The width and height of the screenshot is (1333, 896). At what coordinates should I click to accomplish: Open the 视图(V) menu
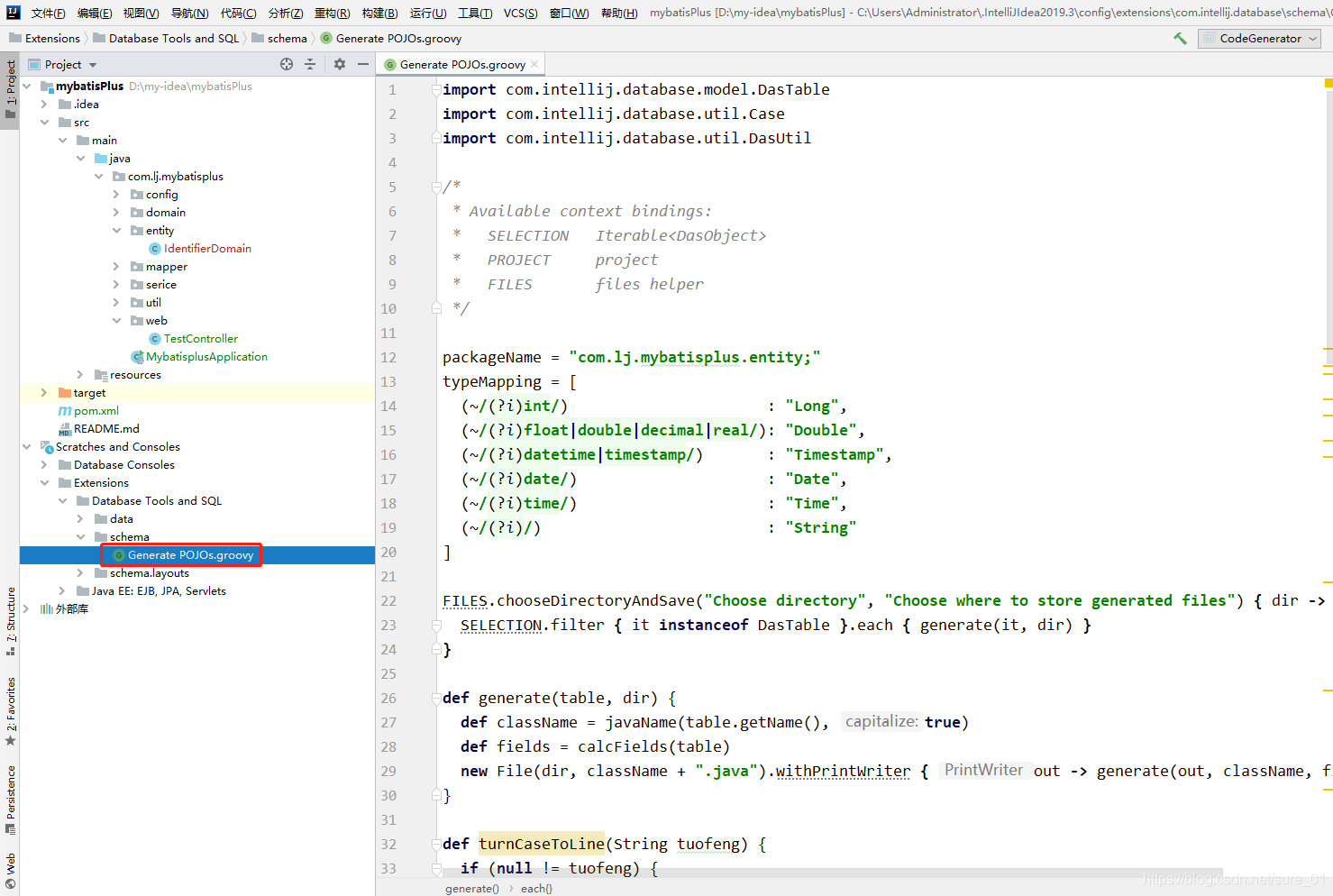coord(141,13)
